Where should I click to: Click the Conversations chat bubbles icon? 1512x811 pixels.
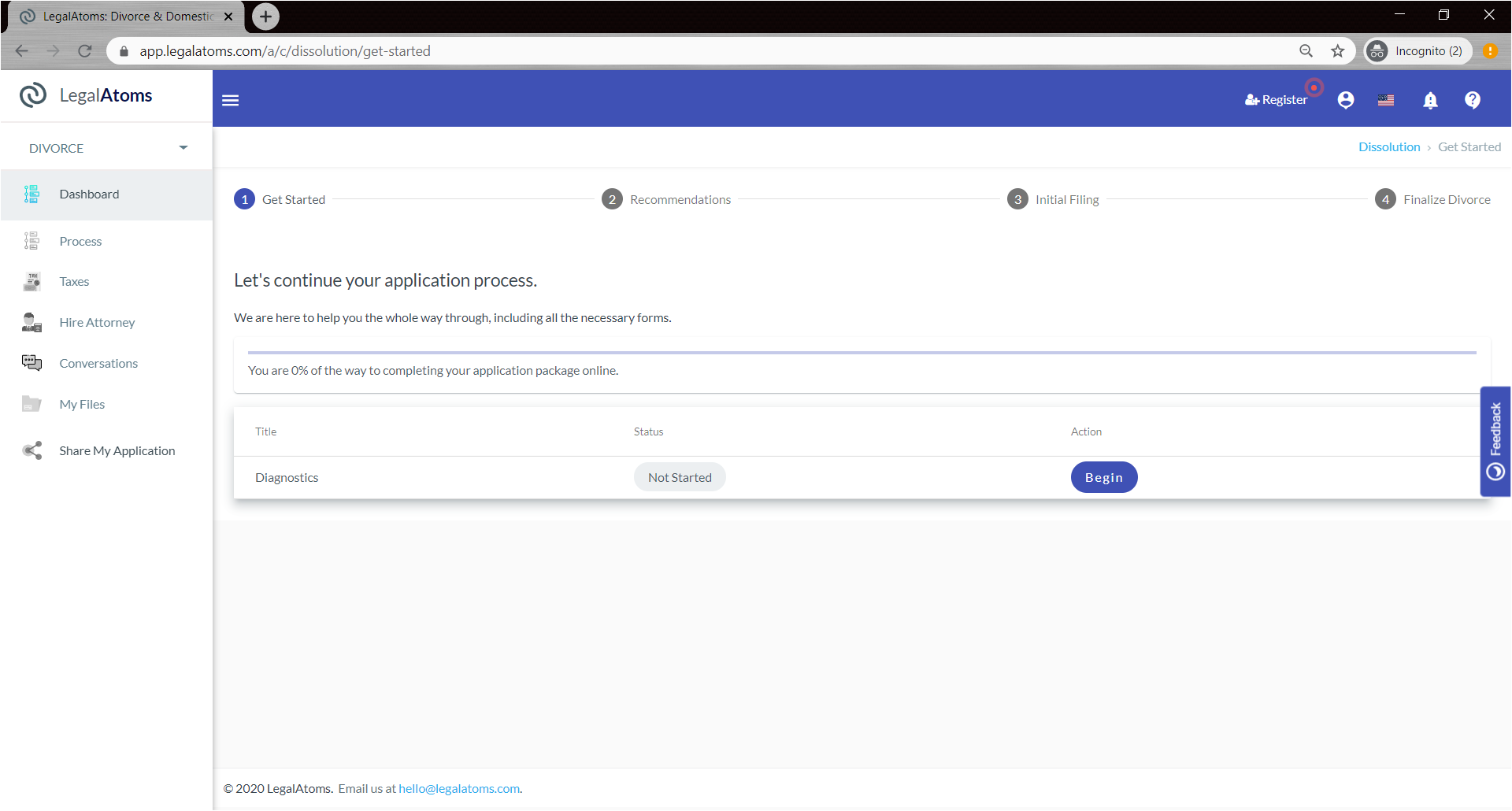tap(31, 363)
